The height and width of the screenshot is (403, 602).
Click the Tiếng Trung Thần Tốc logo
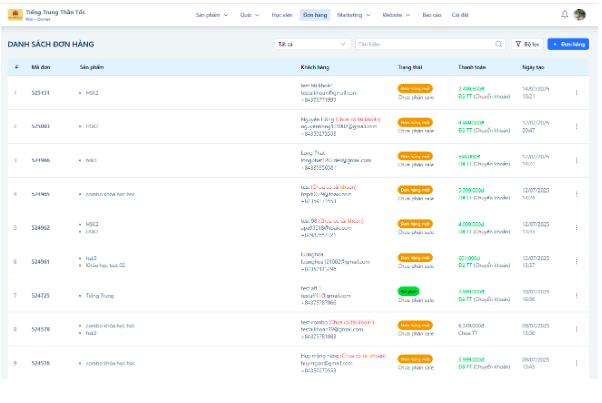point(13,15)
